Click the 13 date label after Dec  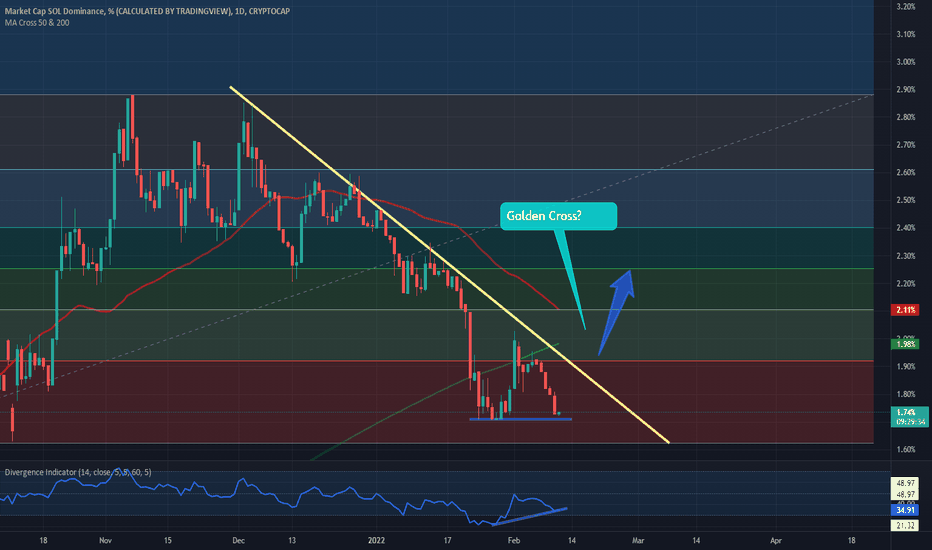click(x=292, y=540)
